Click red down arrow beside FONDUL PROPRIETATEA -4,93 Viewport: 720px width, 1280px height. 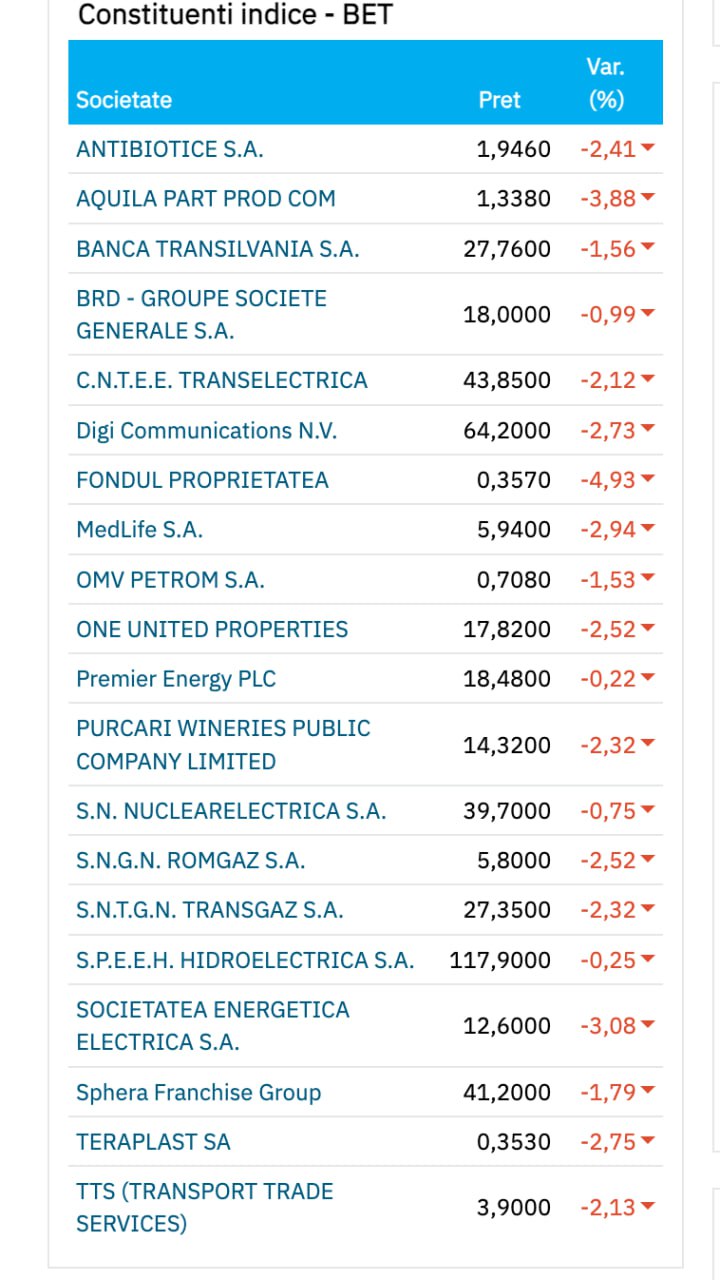(x=648, y=479)
